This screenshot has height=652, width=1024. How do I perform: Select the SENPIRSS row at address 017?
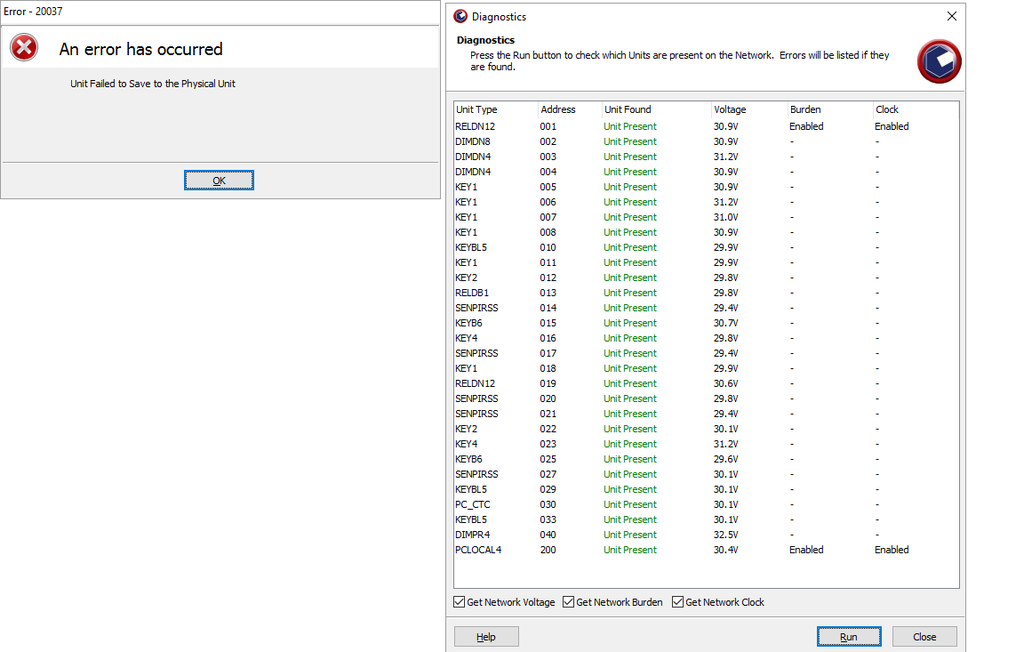706,353
